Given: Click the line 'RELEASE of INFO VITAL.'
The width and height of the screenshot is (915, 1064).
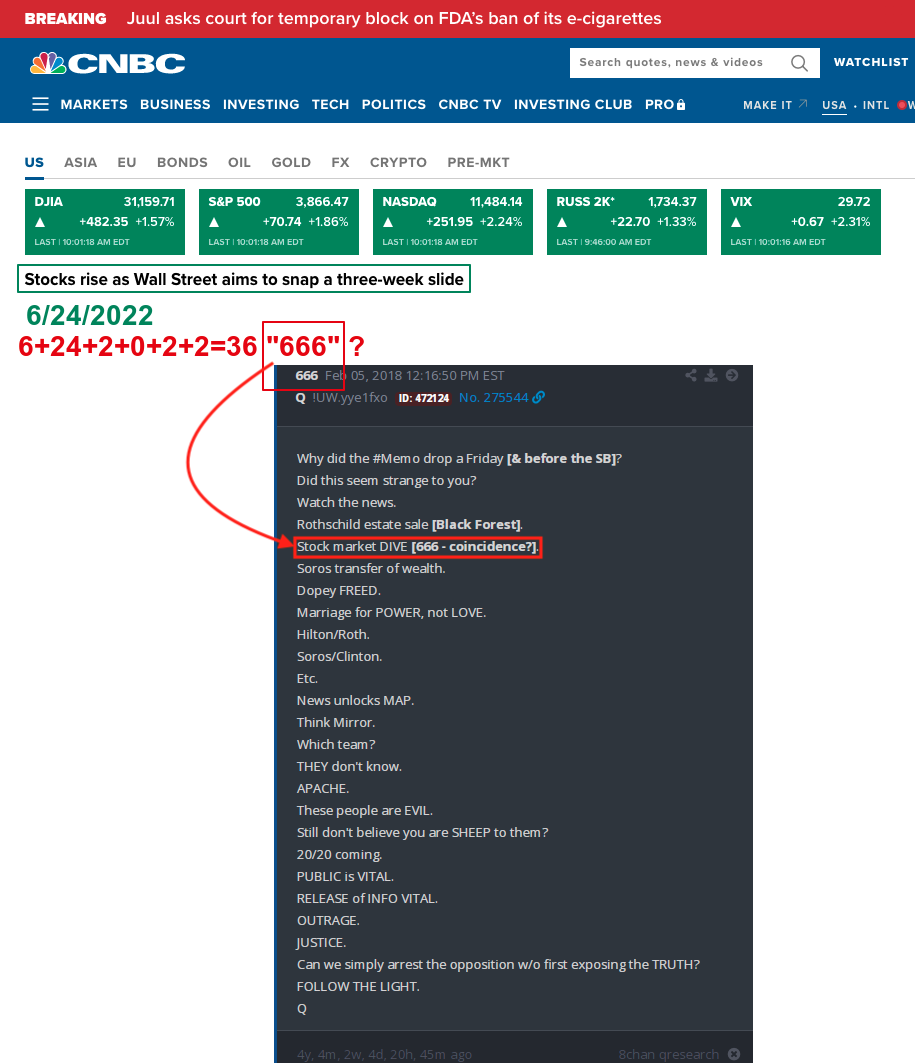Looking at the screenshot, I should [x=367, y=898].
